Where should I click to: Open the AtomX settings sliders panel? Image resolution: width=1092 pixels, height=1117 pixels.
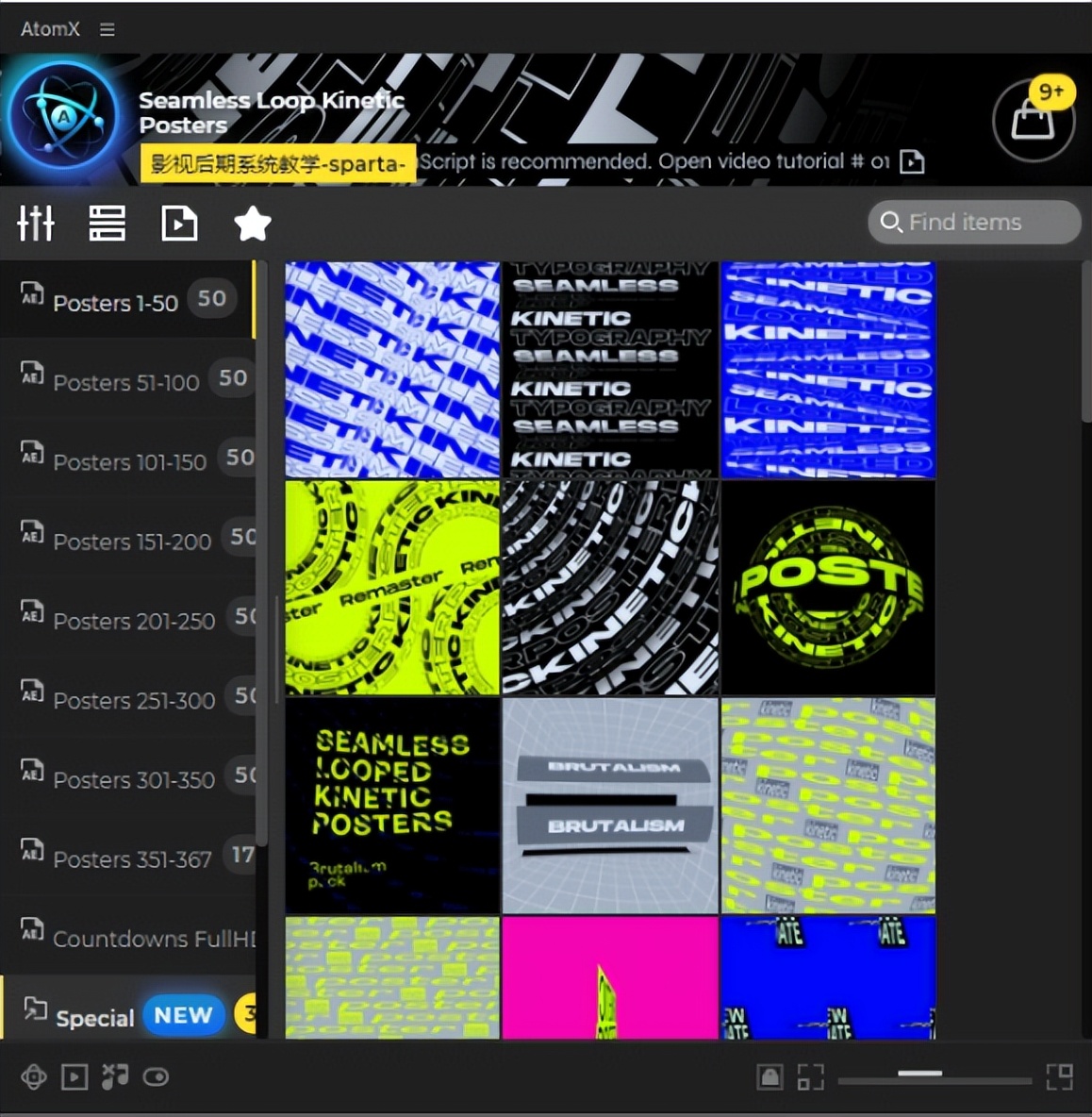point(36,224)
